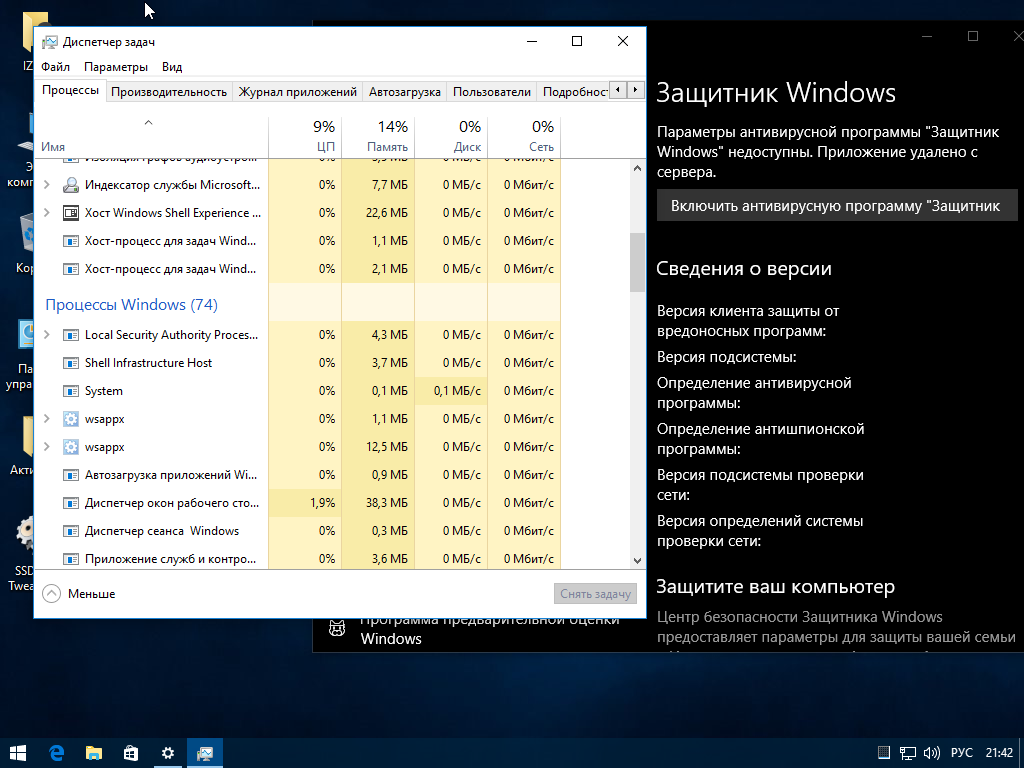
Task: Sort by Сеть column header
Action: click(524, 136)
